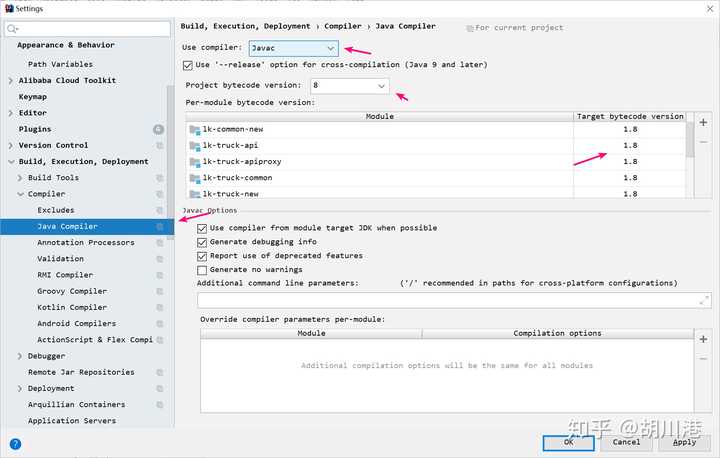The width and height of the screenshot is (720, 458).
Task: Open the Use compiler Javac dropdown
Action: 293,48
